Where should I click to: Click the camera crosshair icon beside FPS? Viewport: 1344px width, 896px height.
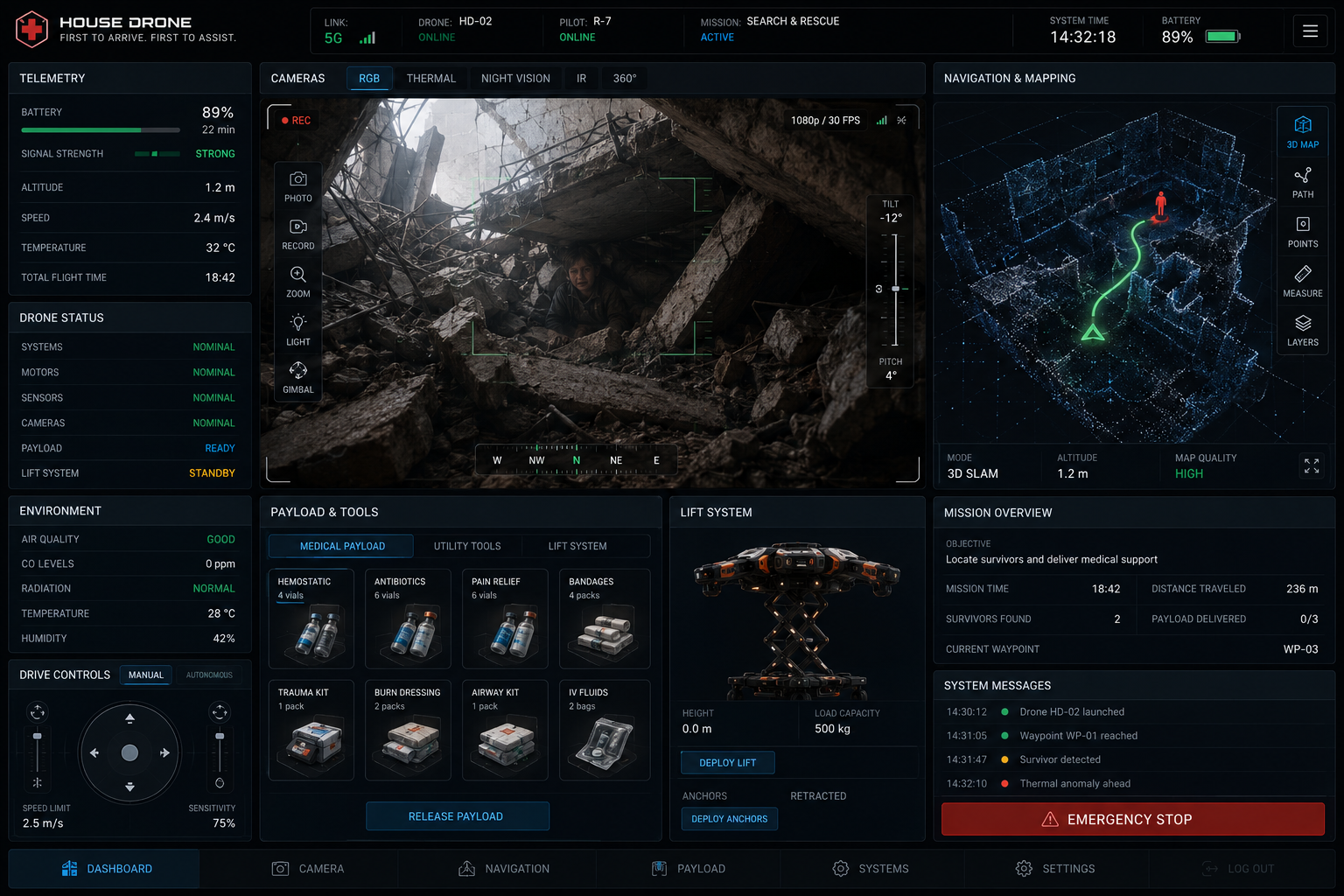coord(901,121)
